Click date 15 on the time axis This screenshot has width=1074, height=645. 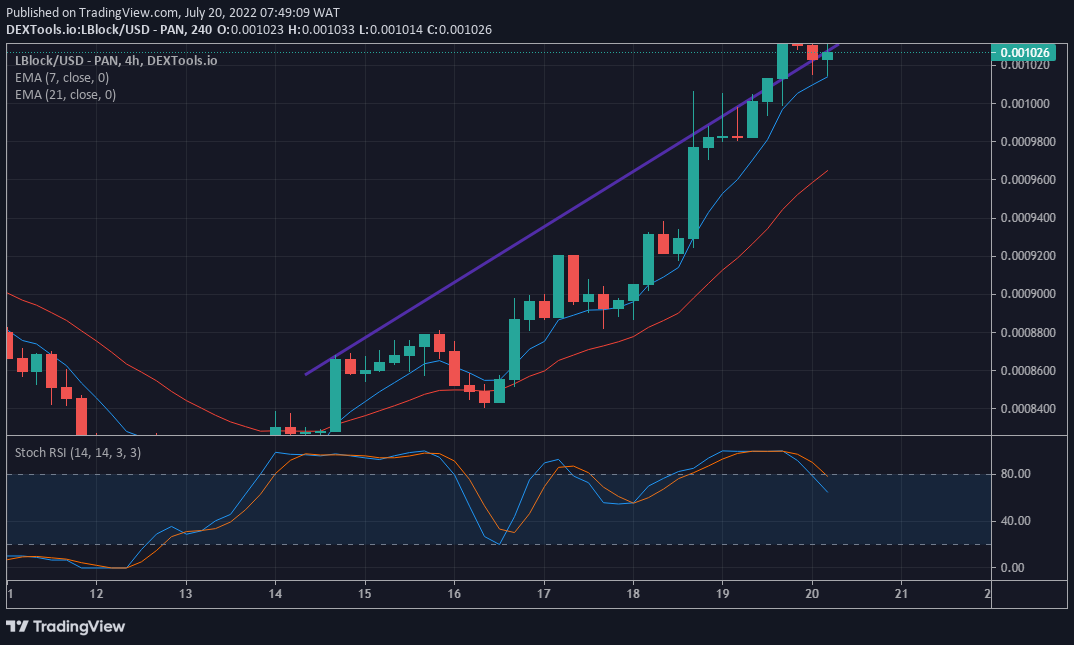click(x=364, y=594)
